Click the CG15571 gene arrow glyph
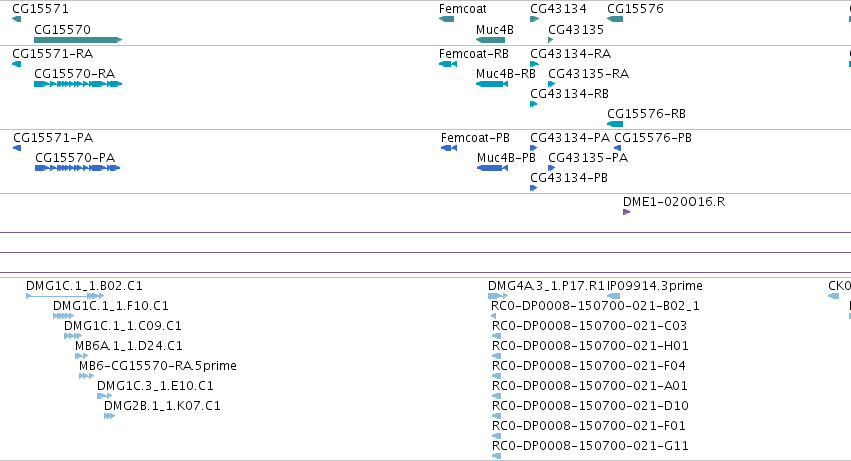This screenshot has width=851, height=461. [16, 19]
